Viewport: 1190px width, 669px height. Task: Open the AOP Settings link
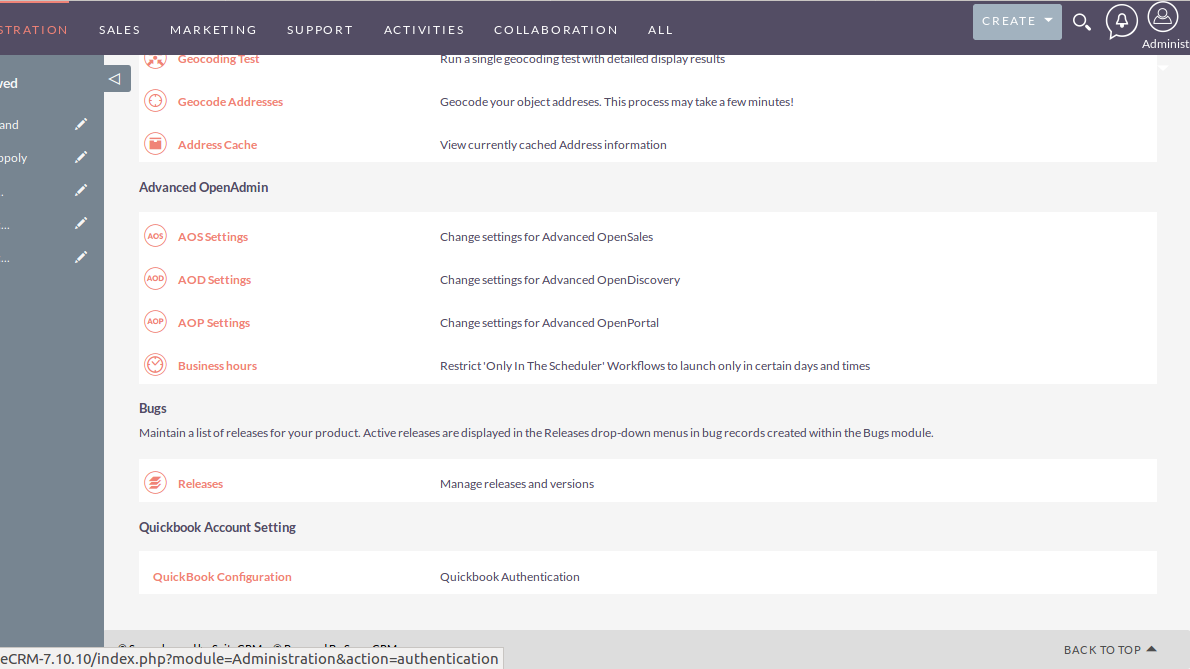[213, 323]
